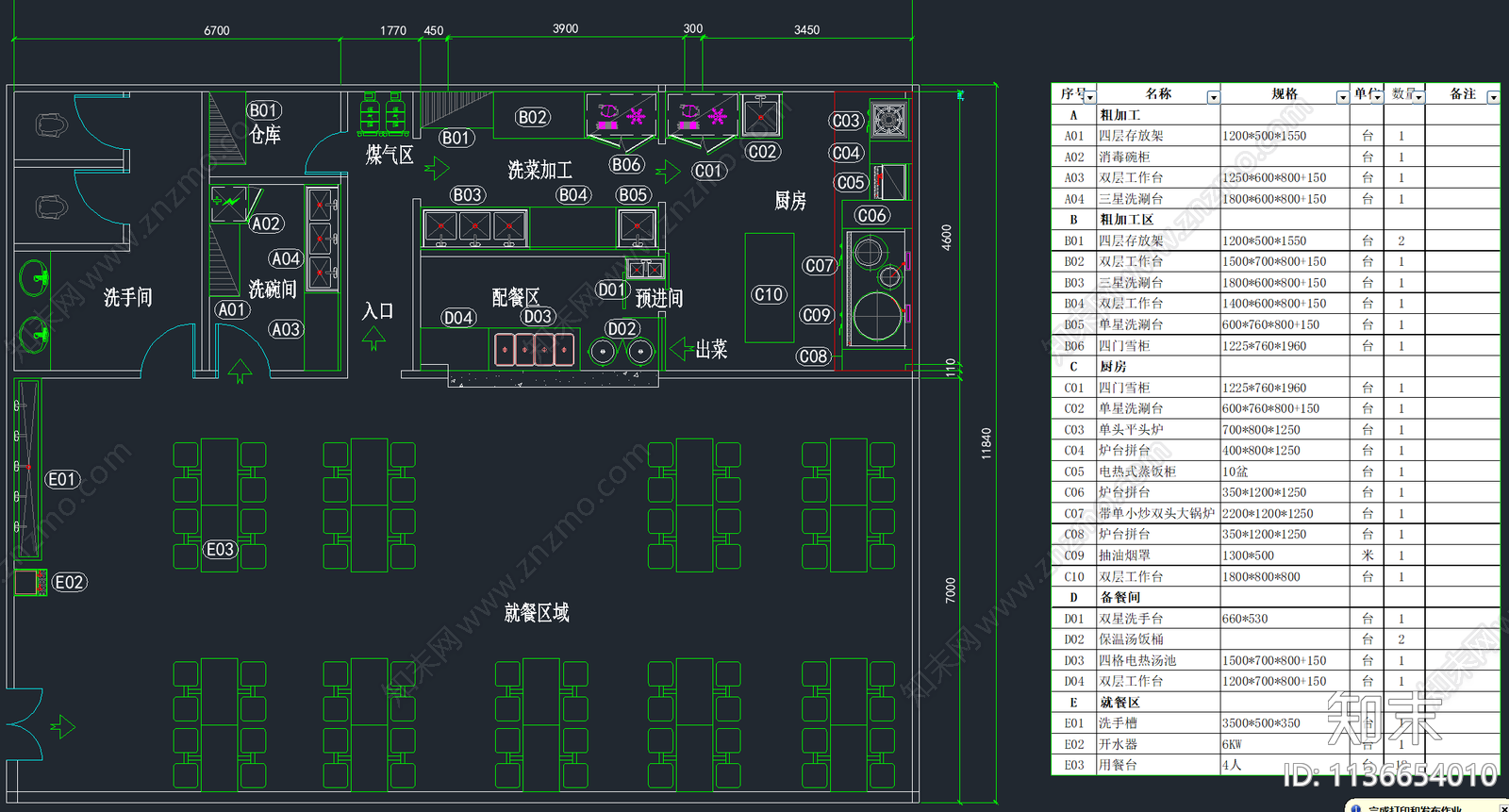Select the 11840 vertical dimension text
The height and width of the screenshot is (812, 1509).
click(x=987, y=443)
